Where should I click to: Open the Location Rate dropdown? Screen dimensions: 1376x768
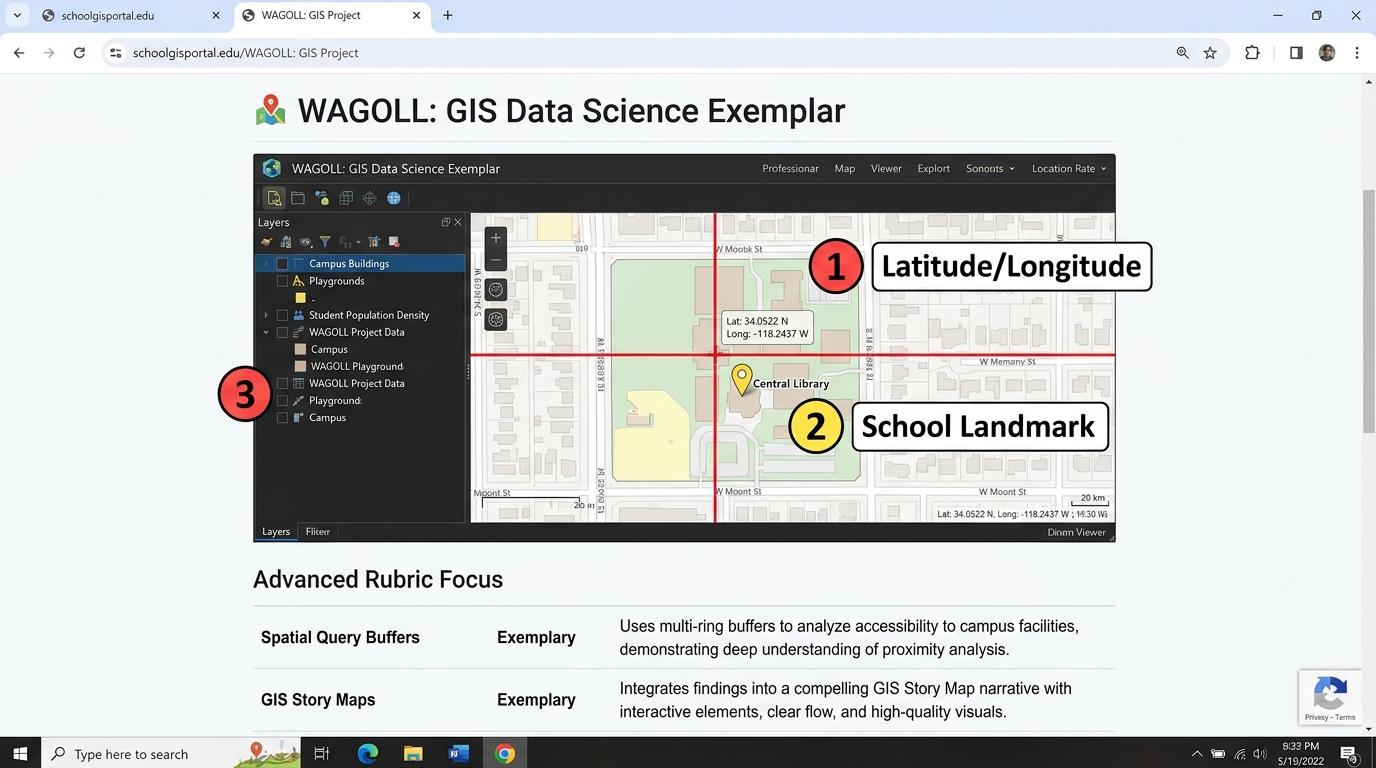tap(1069, 168)
